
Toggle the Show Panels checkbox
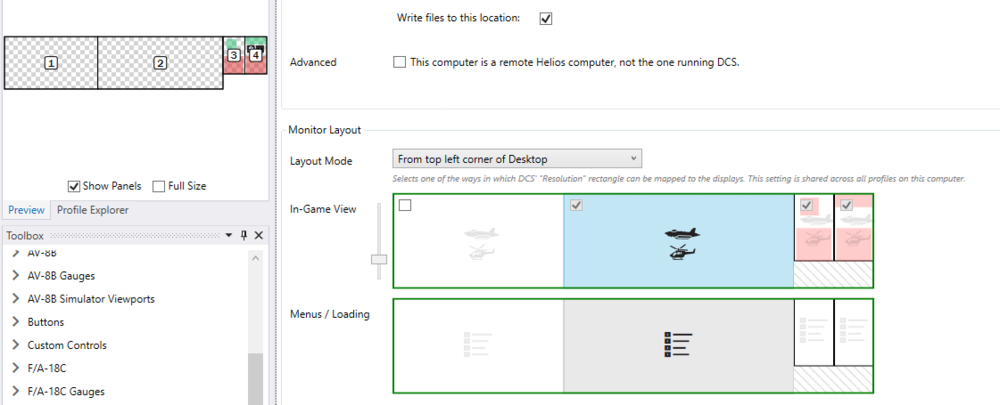click(74, 186)
